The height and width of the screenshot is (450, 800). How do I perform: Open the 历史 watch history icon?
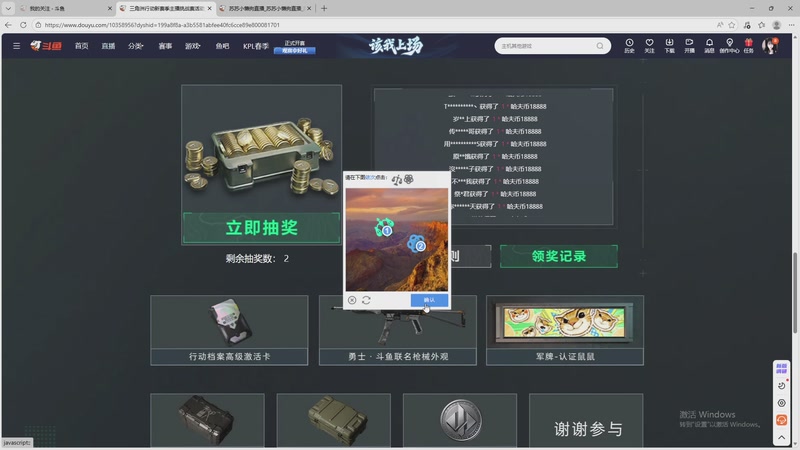tap(629, 46)
